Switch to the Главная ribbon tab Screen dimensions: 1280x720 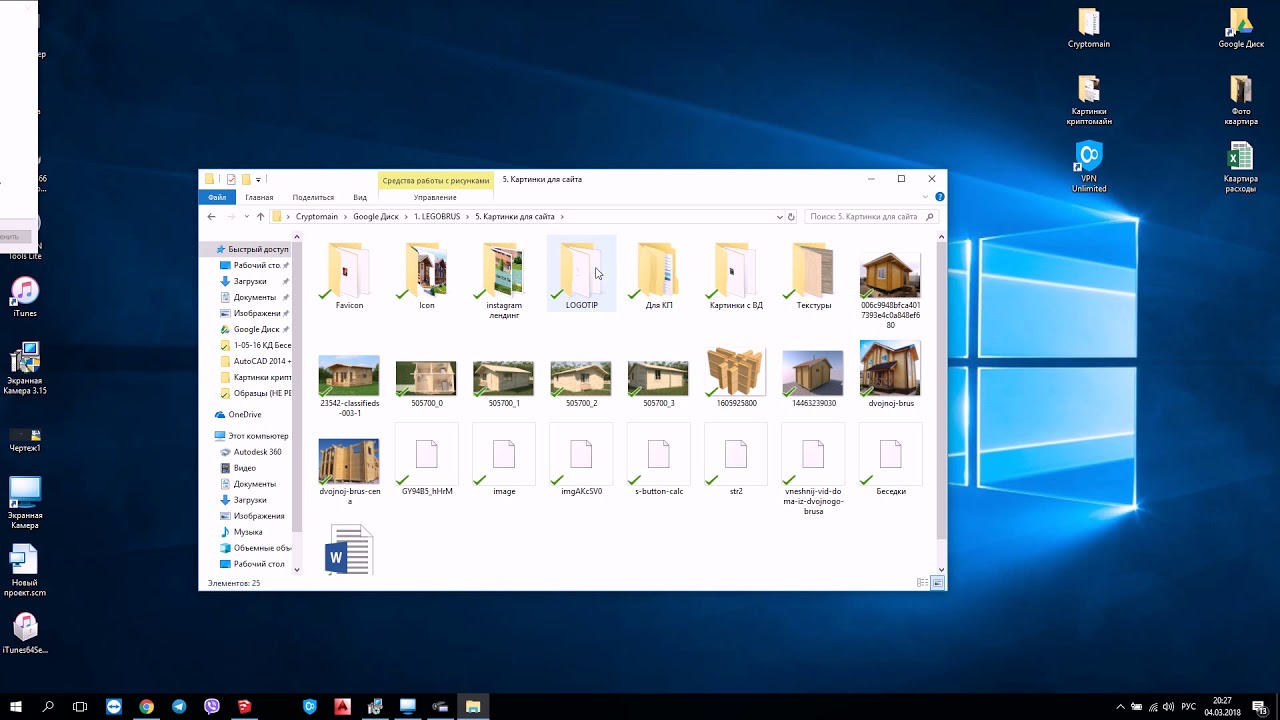point(259,197)
